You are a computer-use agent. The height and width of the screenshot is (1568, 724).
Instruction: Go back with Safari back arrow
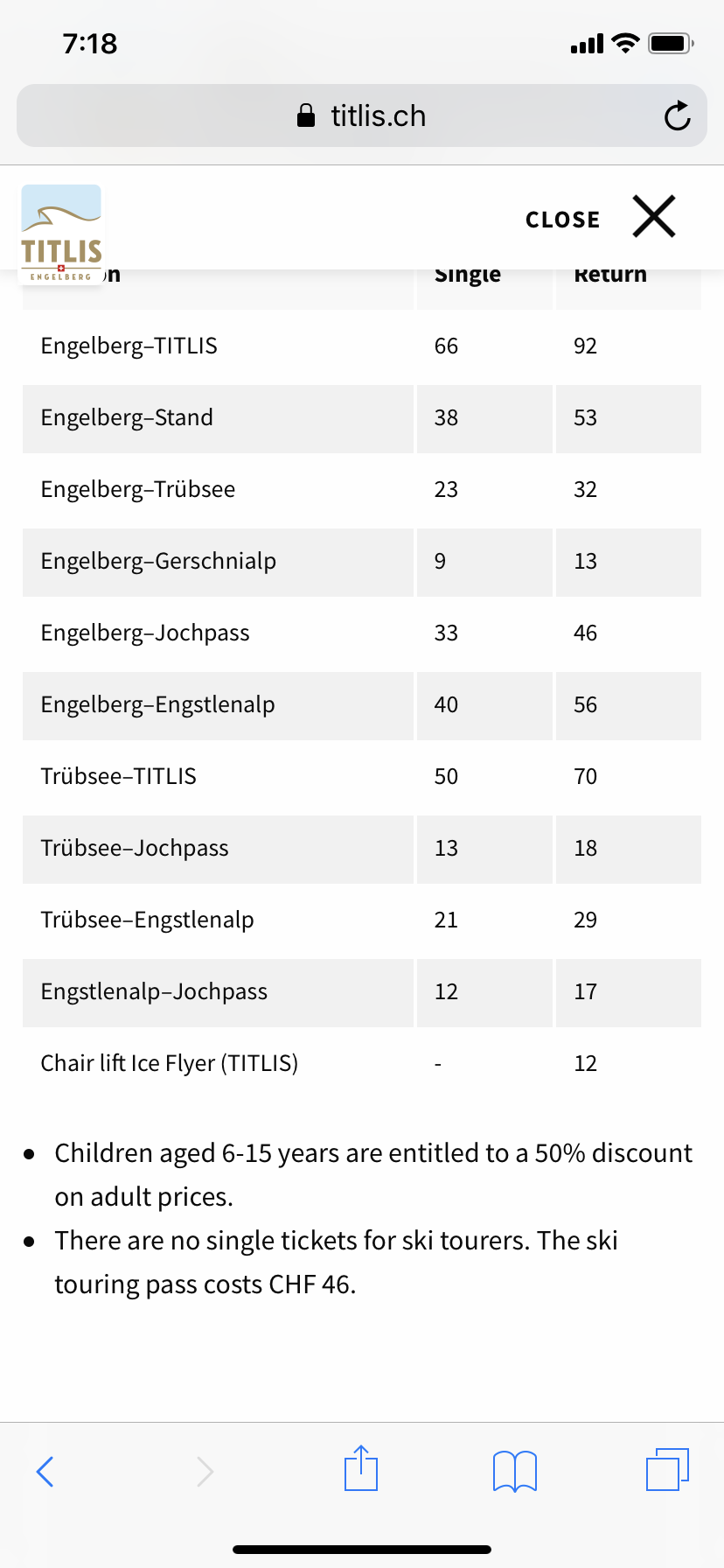point(45,1471)
